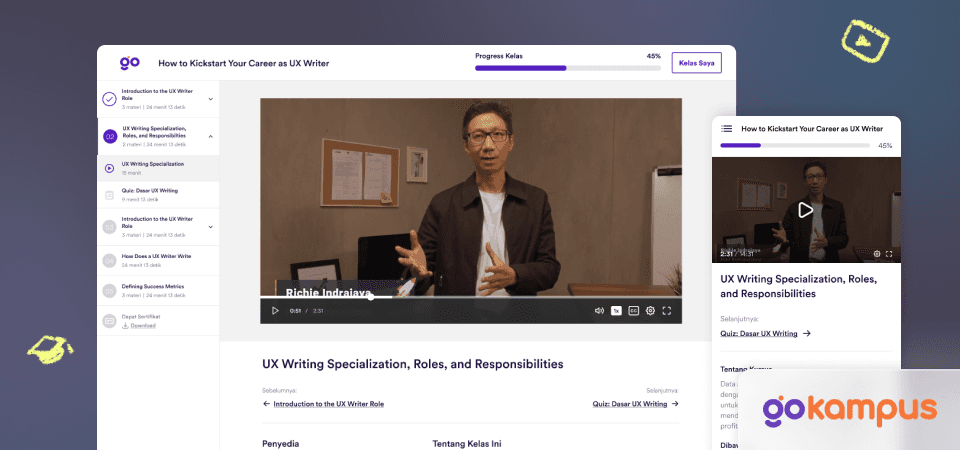Image resolution: width=960 pixels, height=450 pixels.
Task: Play the main video
Action: point(275,310)
